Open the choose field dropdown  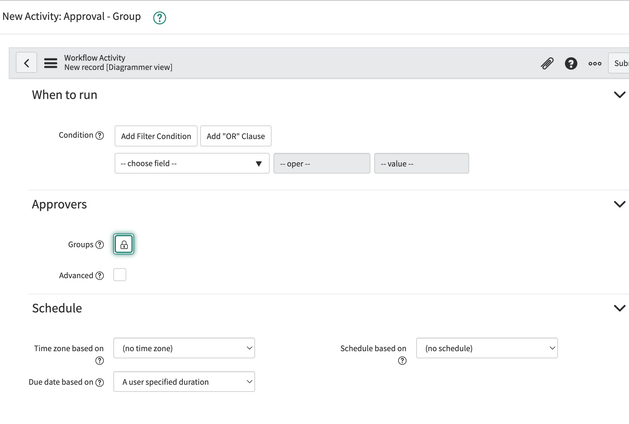tap(192, 163)
